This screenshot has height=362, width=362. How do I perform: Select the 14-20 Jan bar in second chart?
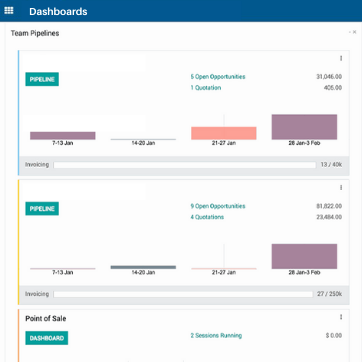click(143, 267)
